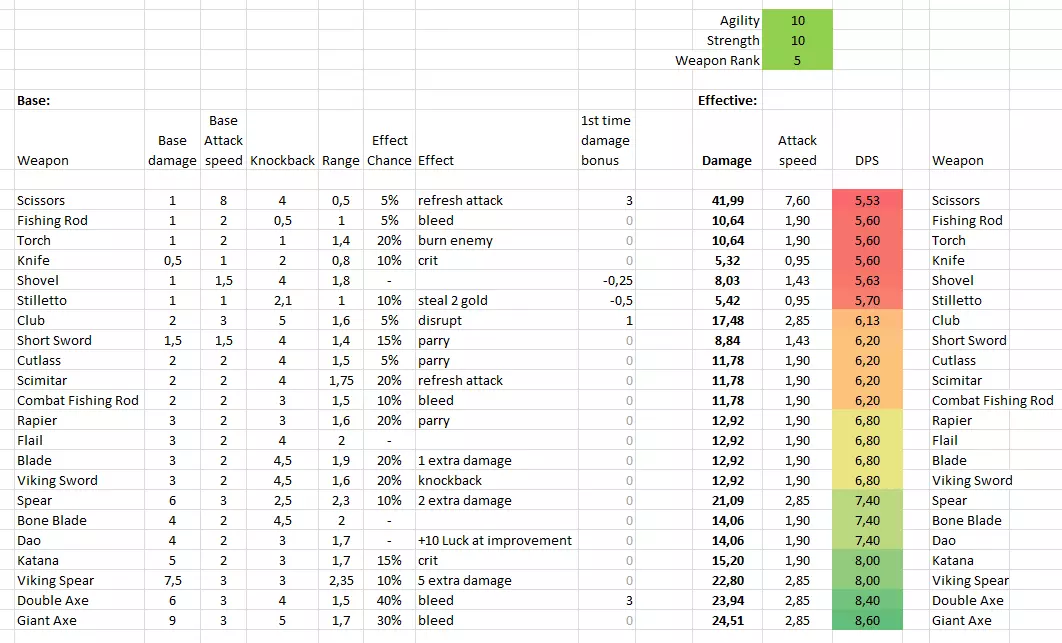Image resolution: width=1062 pixels, height=643 pixels.
Task: Select the yellow Rapier DPS cell
Action: point(866,421)
